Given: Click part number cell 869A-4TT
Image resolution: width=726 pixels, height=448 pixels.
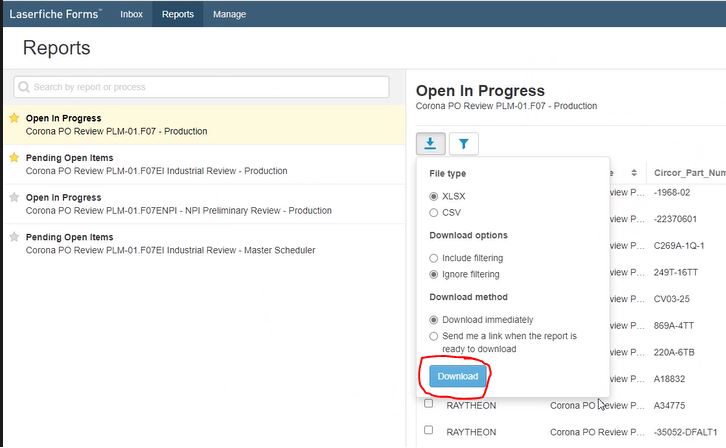Looking at the screenshot, I should tap(674, 326).
